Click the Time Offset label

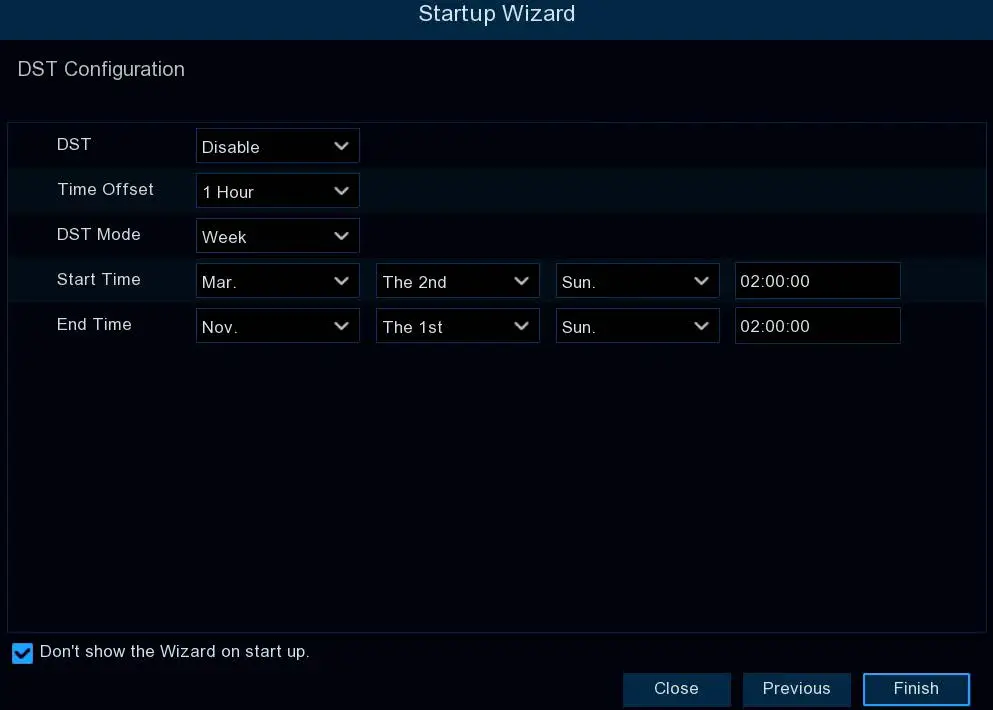(x=105, y=189)
